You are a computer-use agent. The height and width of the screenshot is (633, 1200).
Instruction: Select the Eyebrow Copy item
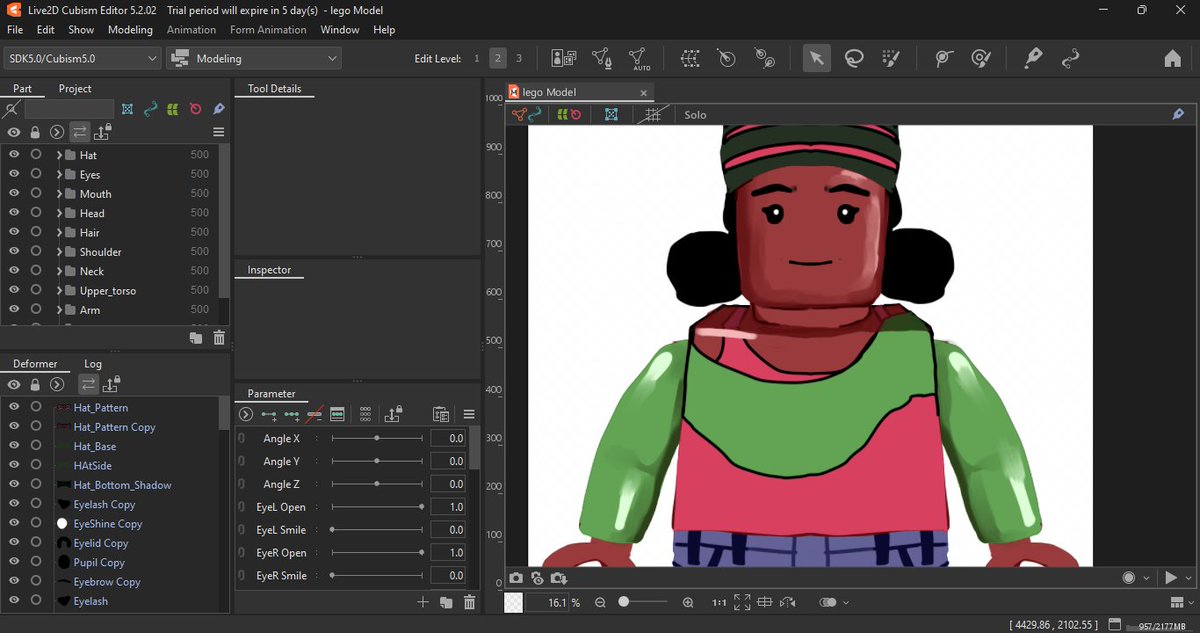(106, 582)
